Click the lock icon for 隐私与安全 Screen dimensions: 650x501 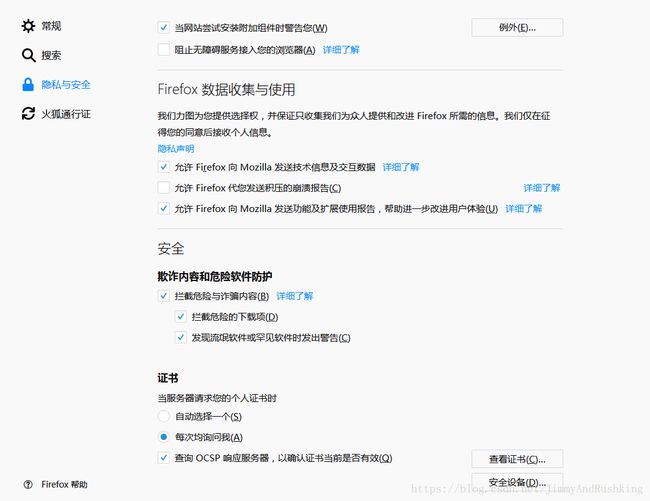tap(28, 85)
